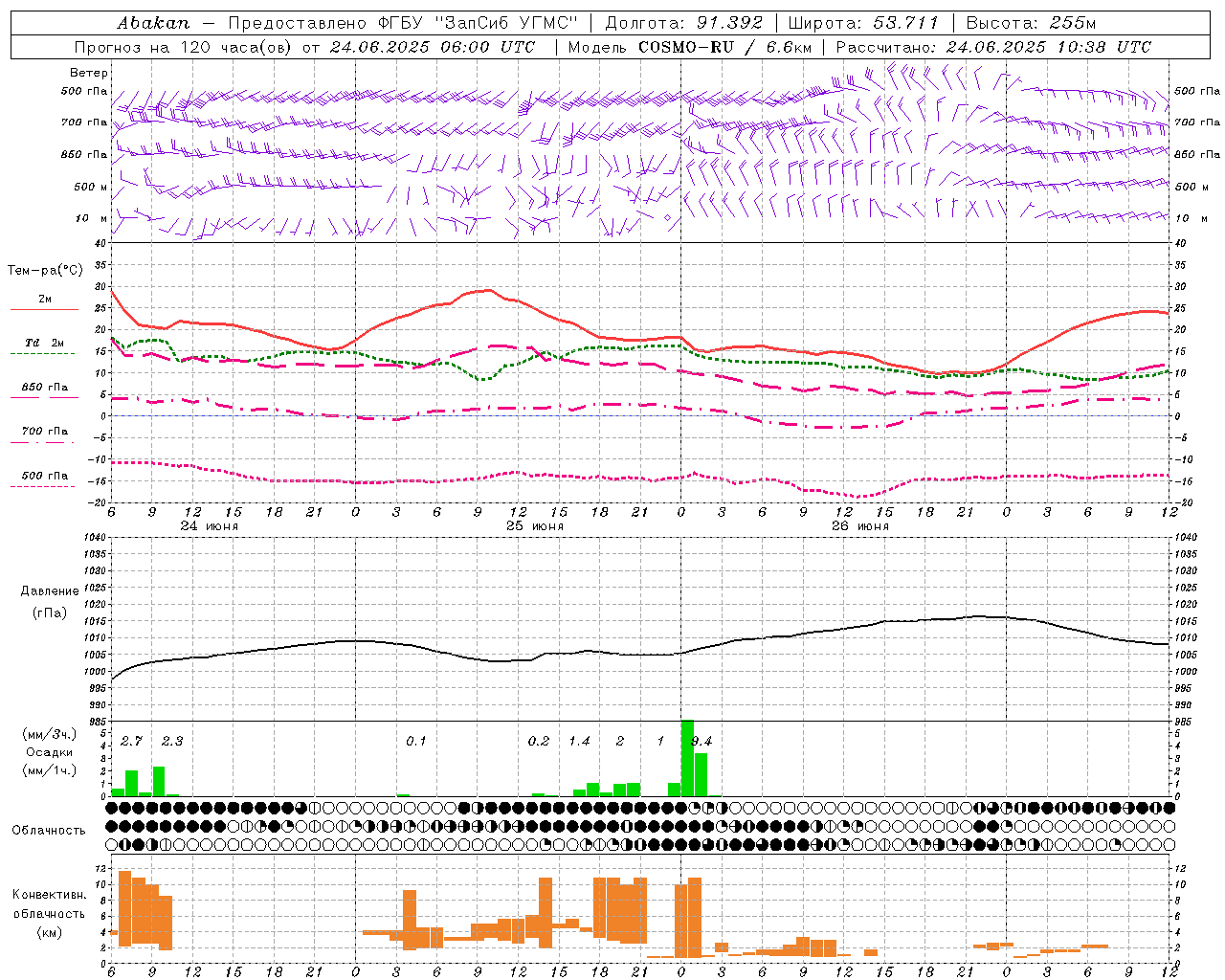This screenshot has width=1225, height=980.
Task: Click the 0.1 precipitation total value
Action: tap(416, 742)
